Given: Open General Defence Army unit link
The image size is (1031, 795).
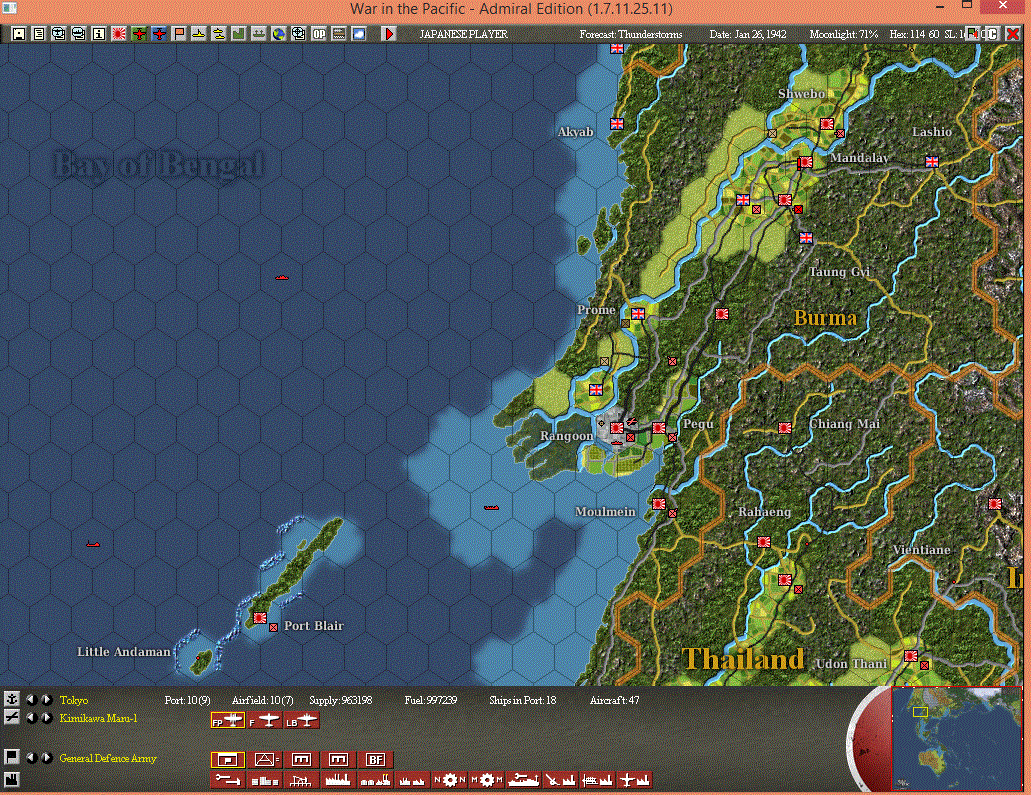Looking at the screenshot, I should [x=108, y=758].
